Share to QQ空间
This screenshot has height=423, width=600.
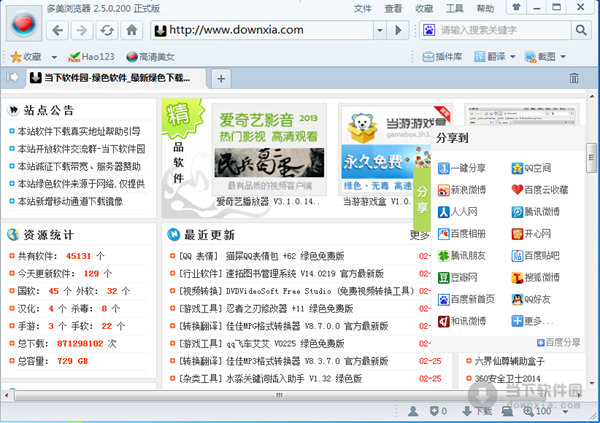click(x=531, y=168)
